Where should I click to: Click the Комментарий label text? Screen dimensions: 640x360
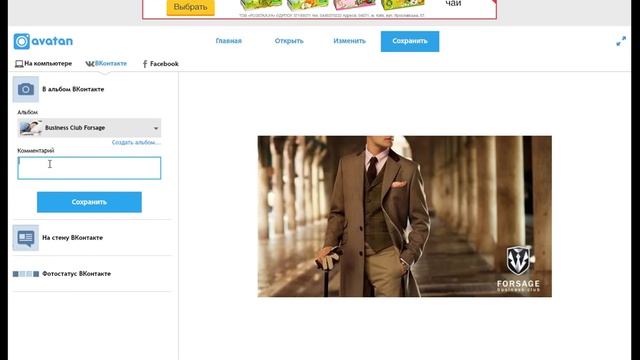pos(36,151)
